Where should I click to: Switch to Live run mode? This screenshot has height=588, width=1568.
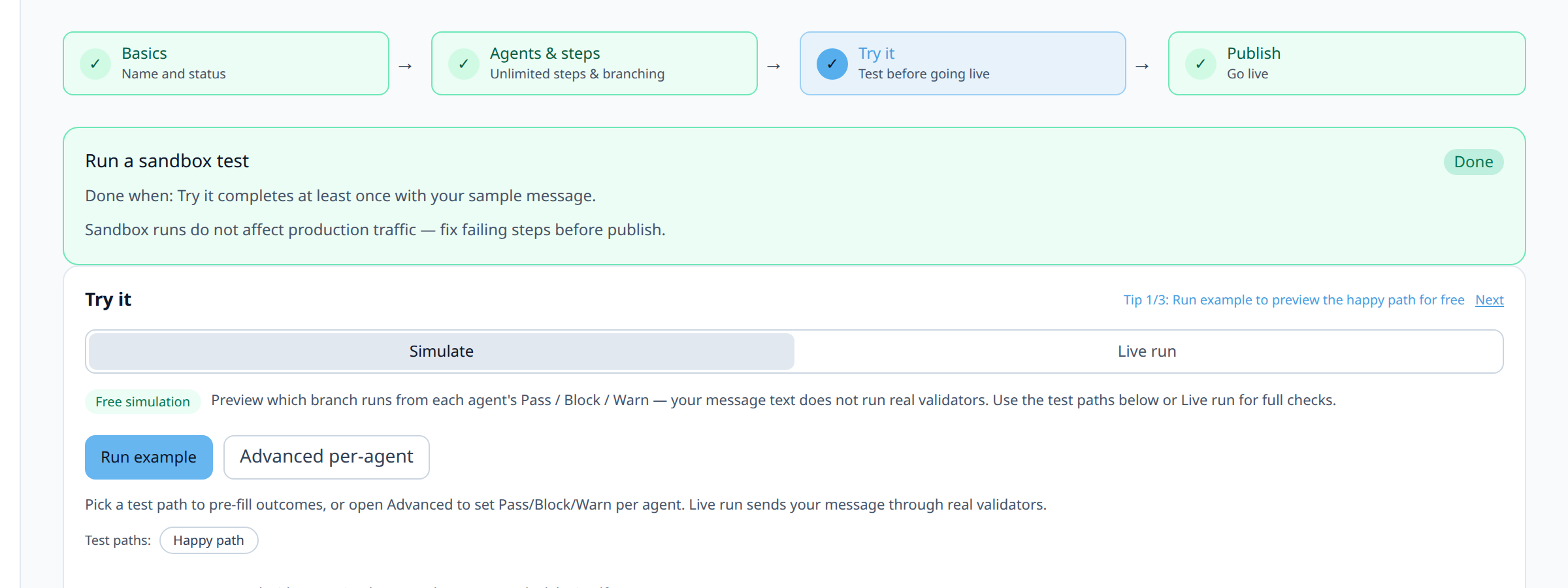coord(1147,351)
